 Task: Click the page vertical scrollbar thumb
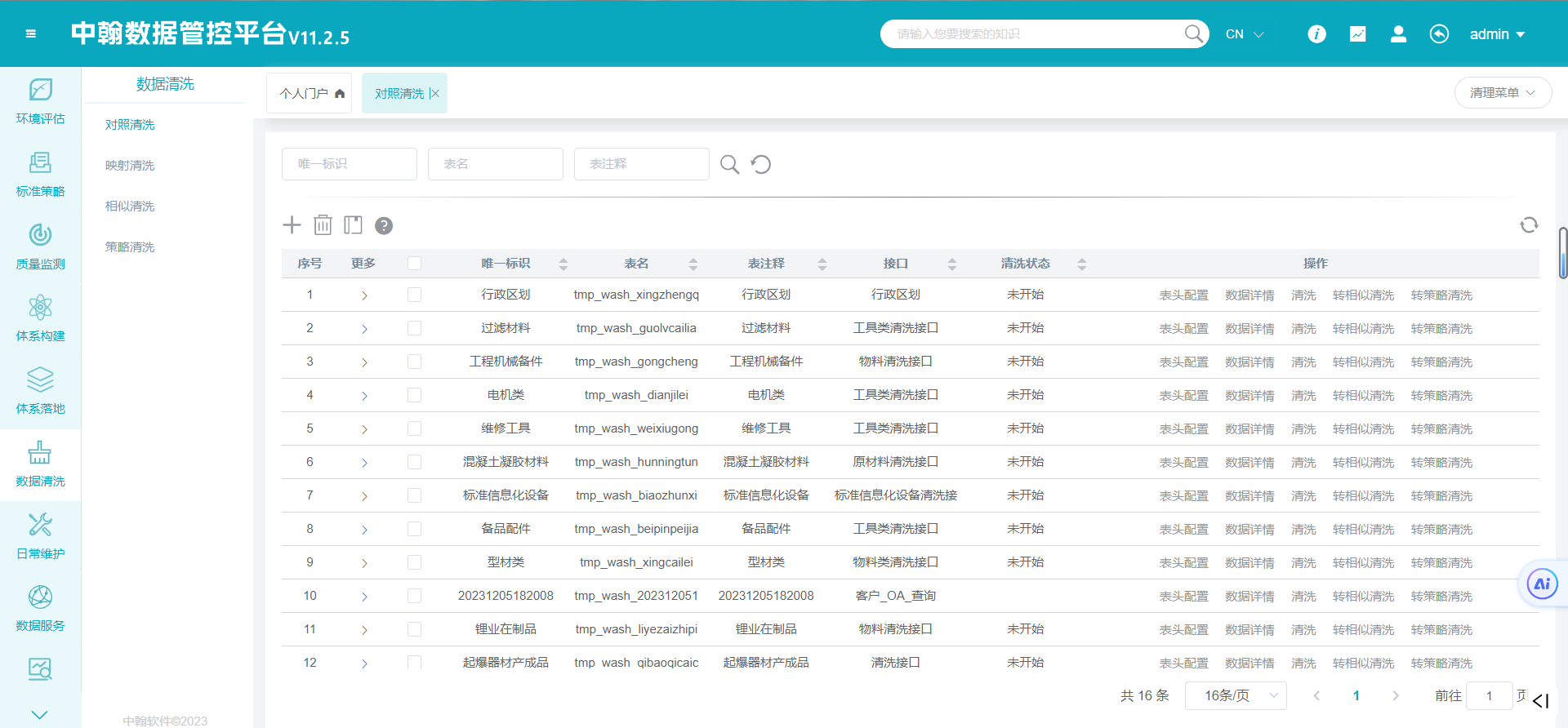pyautogui.click(x=1563, y=253)
